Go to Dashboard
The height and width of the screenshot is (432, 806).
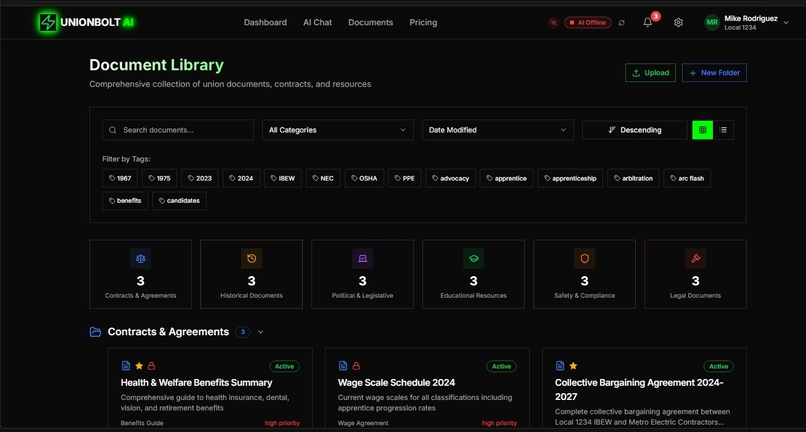click(x=265, y=23)
